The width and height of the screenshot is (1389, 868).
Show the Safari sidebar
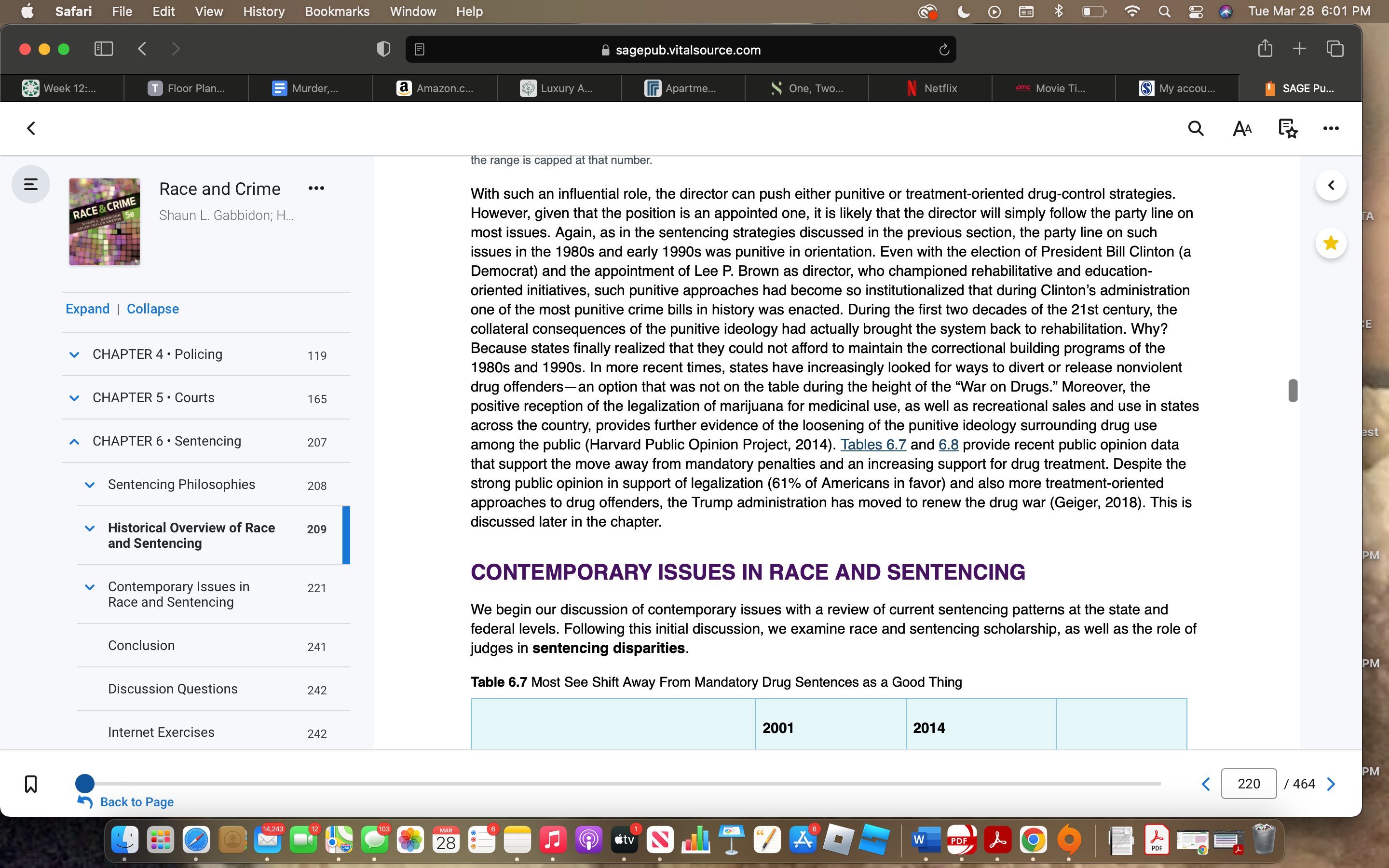(x=103, y=49)
